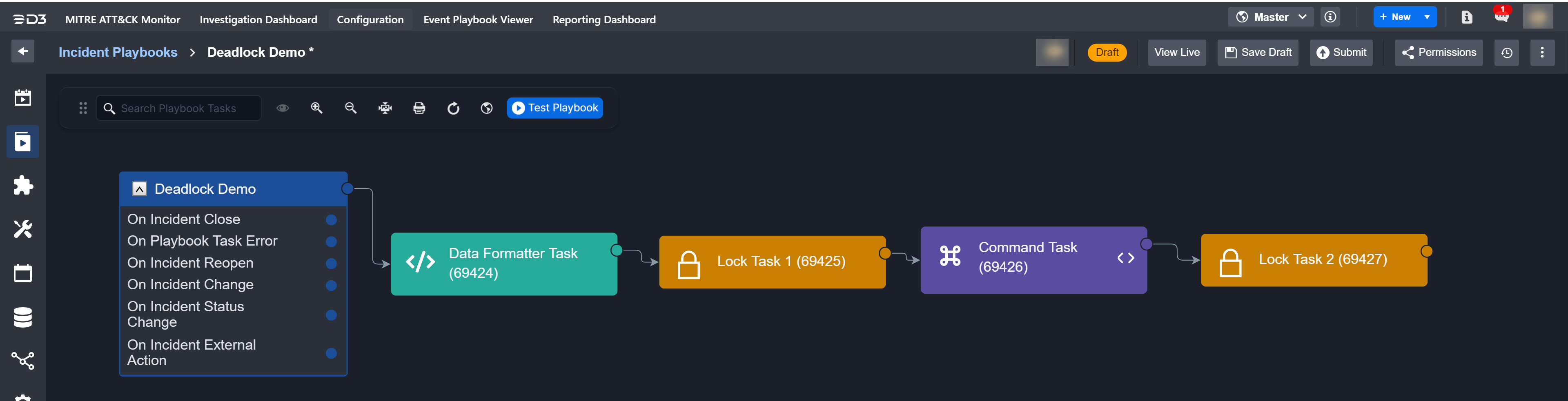
Task: Click the Test Playbook button
Action: point(555,108)
